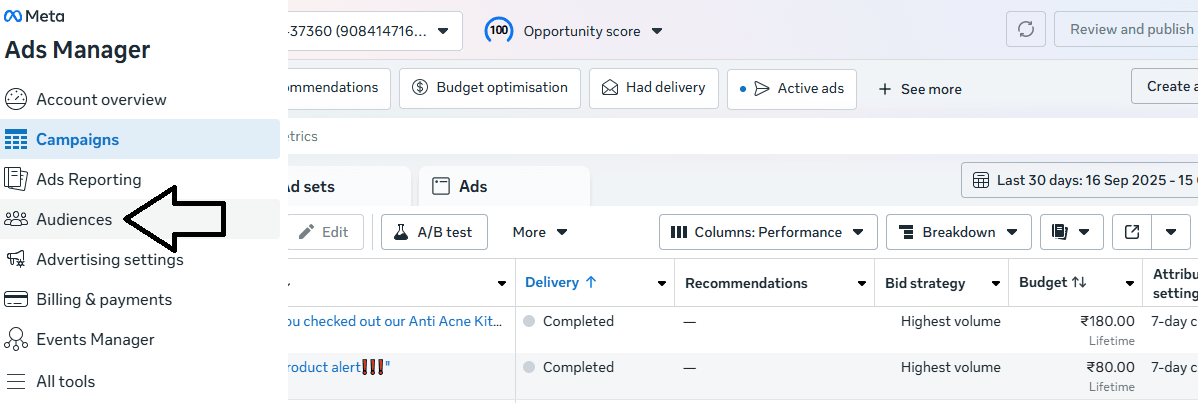The height and width of the screenshot is (403, 1198).
Task: Click the A/B test button
Action: [433, 232]
